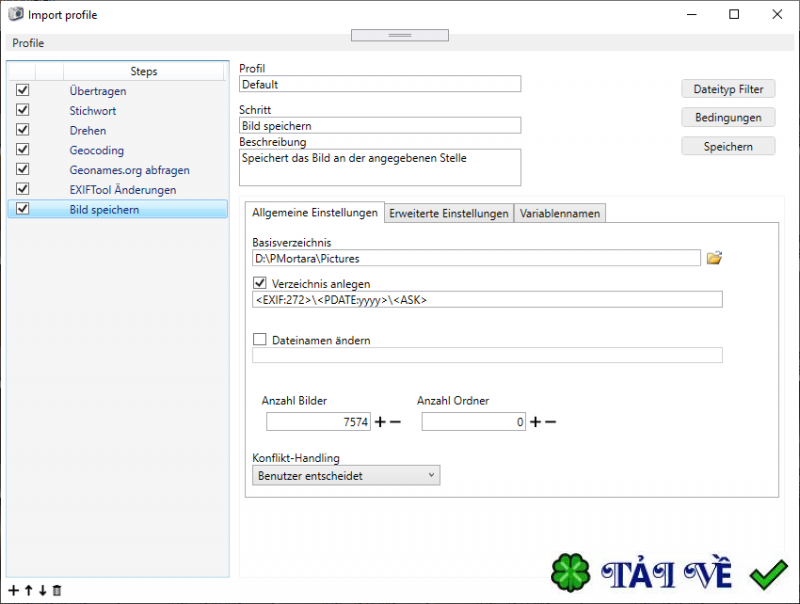Uncheck the EXIFTool Änderungen step
800x604 pixels.
[21, 188]
